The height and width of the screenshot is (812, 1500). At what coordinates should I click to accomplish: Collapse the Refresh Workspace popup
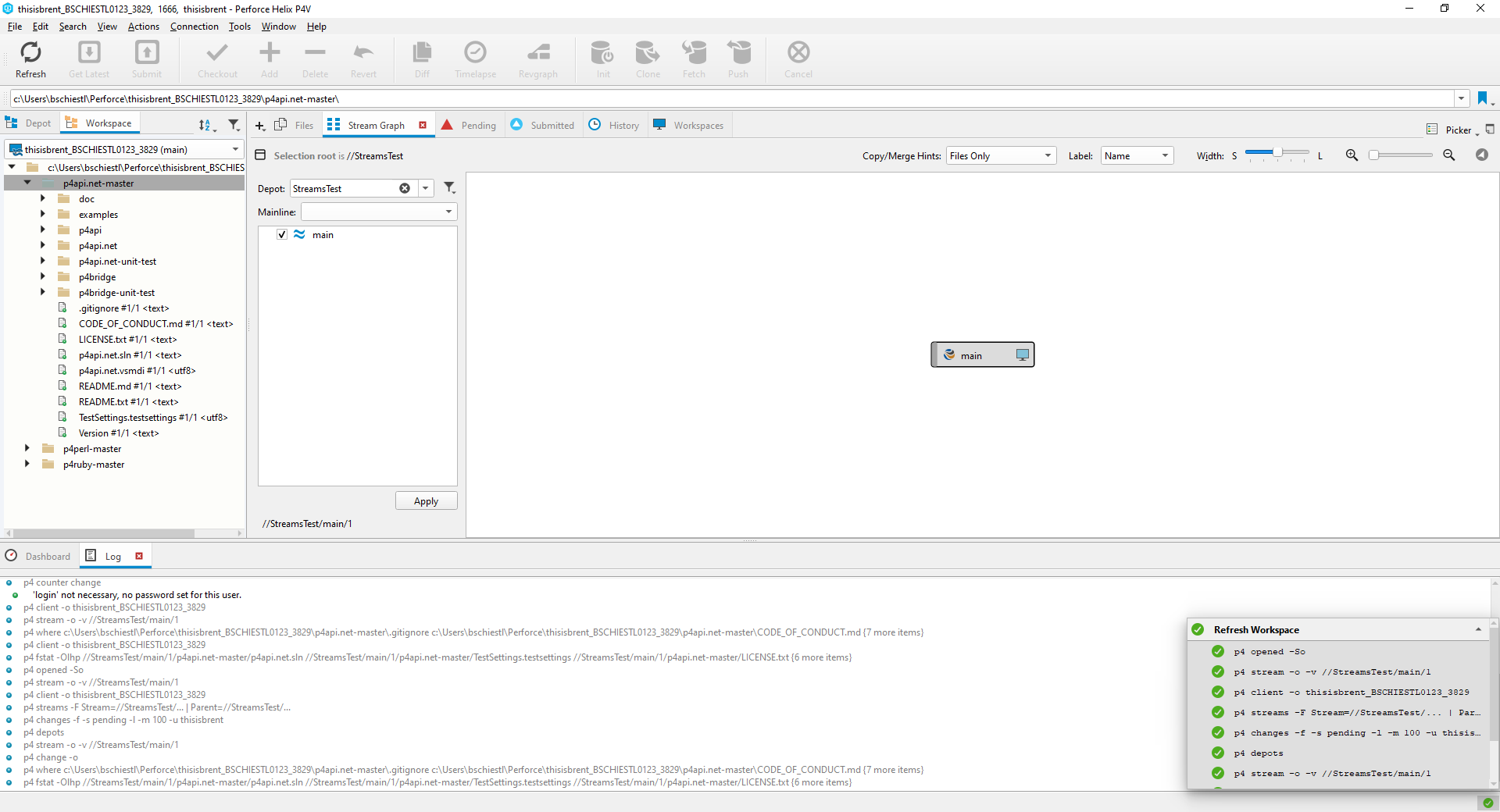click(1478, 629)
